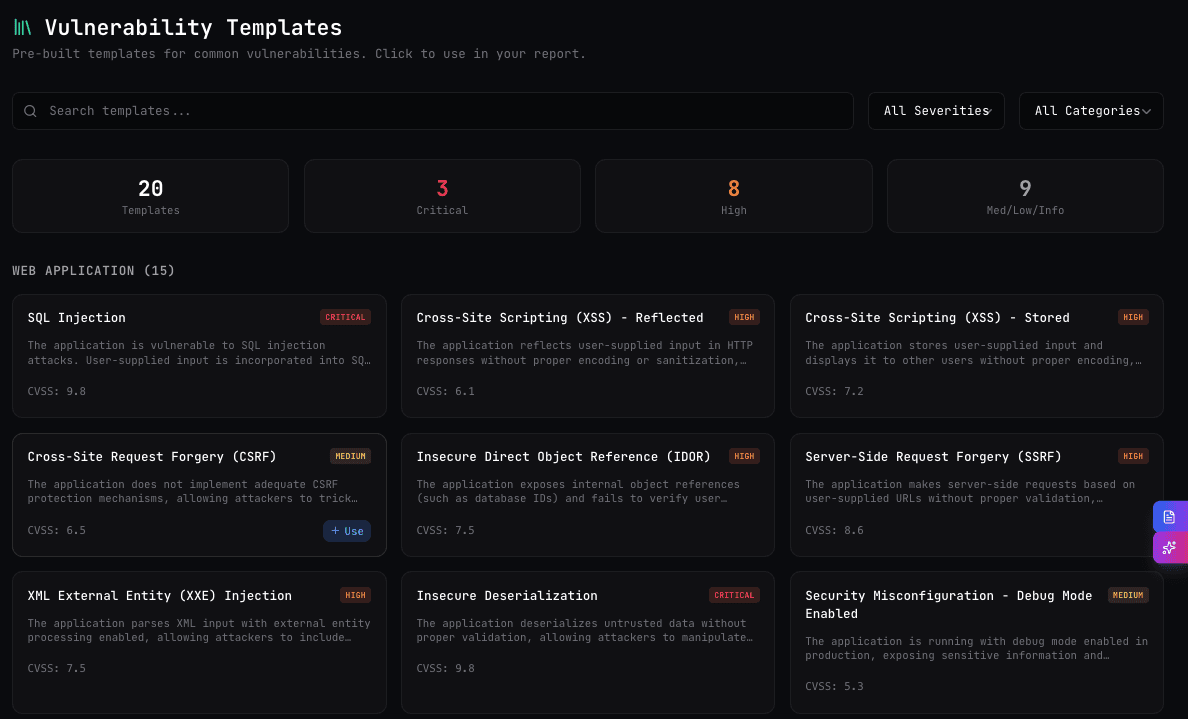Toggle the MEDIUM badge on Debug Mode card
1188x719 pixels.
(x=1128, y=594)
